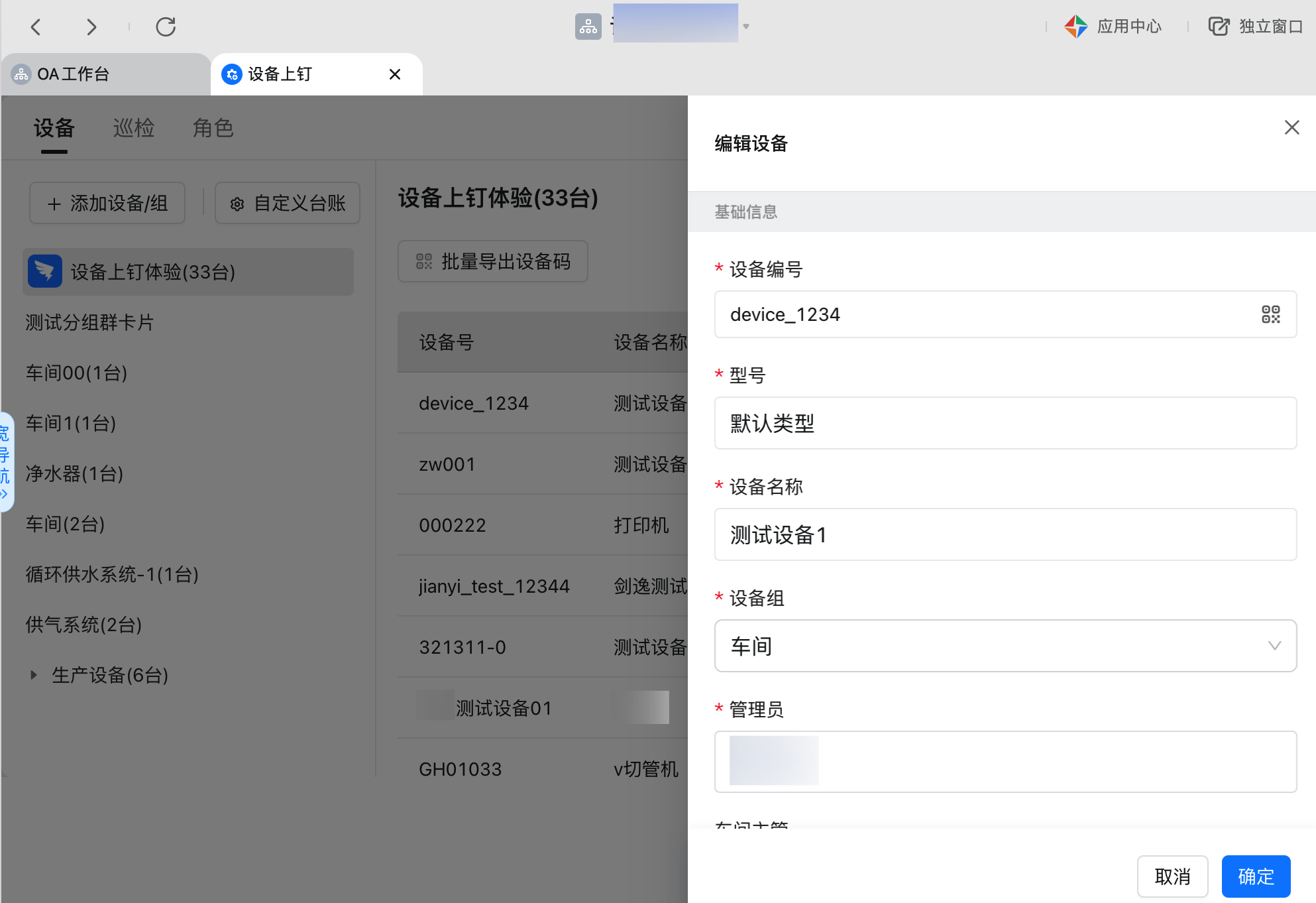The height and width of the screenshot is (903, 1316).
Task: Go back with the browser back arrow
Action: pos(36,27)
